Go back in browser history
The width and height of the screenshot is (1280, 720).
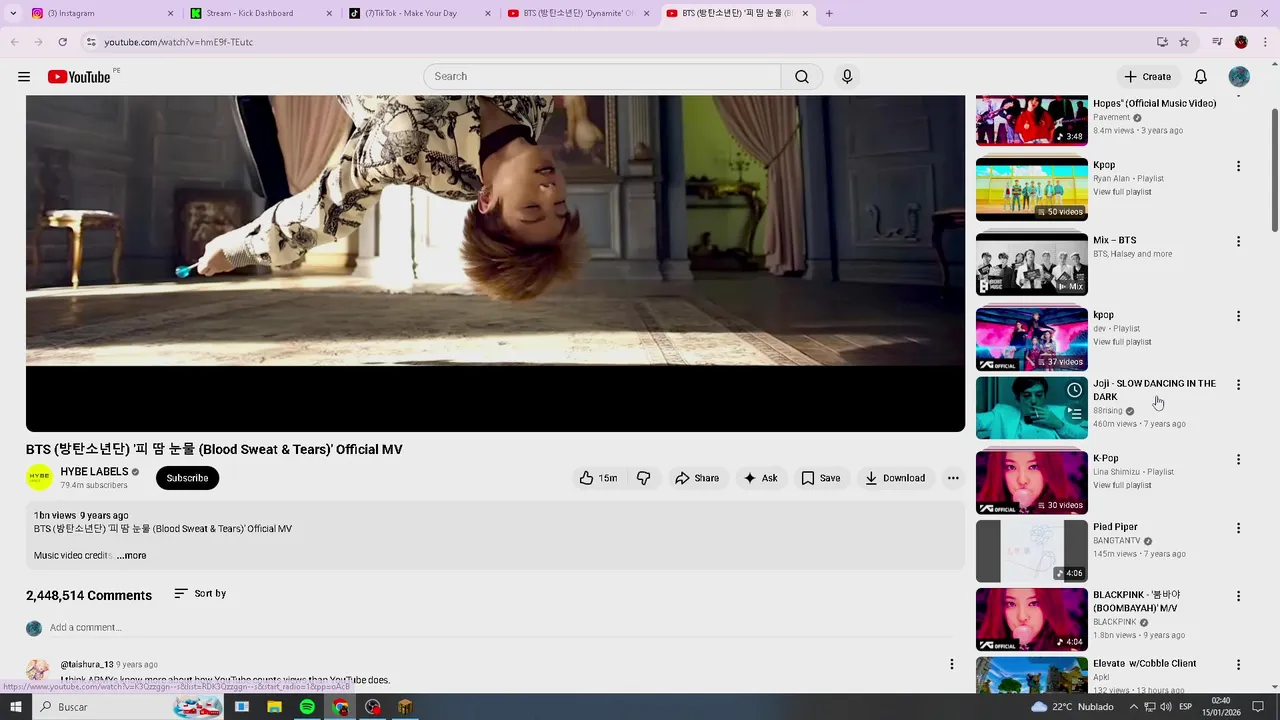(x=14, y=42)
